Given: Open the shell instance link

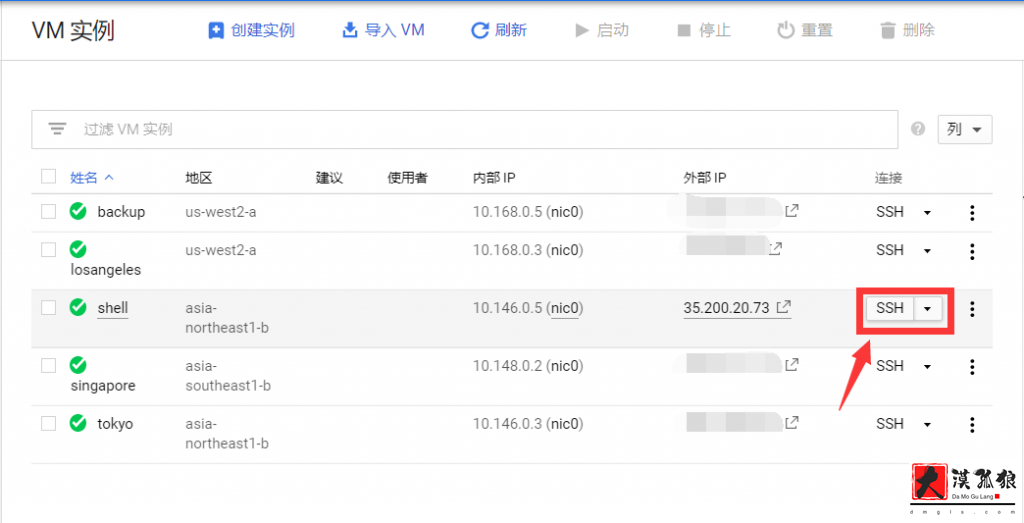Looking at the screenshot, I should (113, 308).
